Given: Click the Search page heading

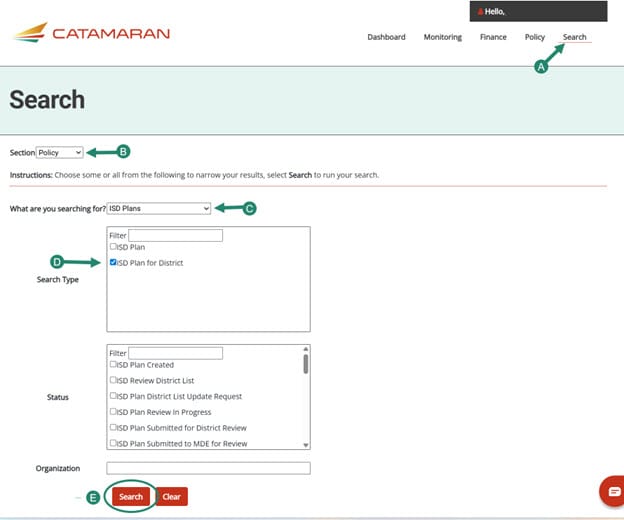Looking at the screenshot, I should tap(47, 99).
